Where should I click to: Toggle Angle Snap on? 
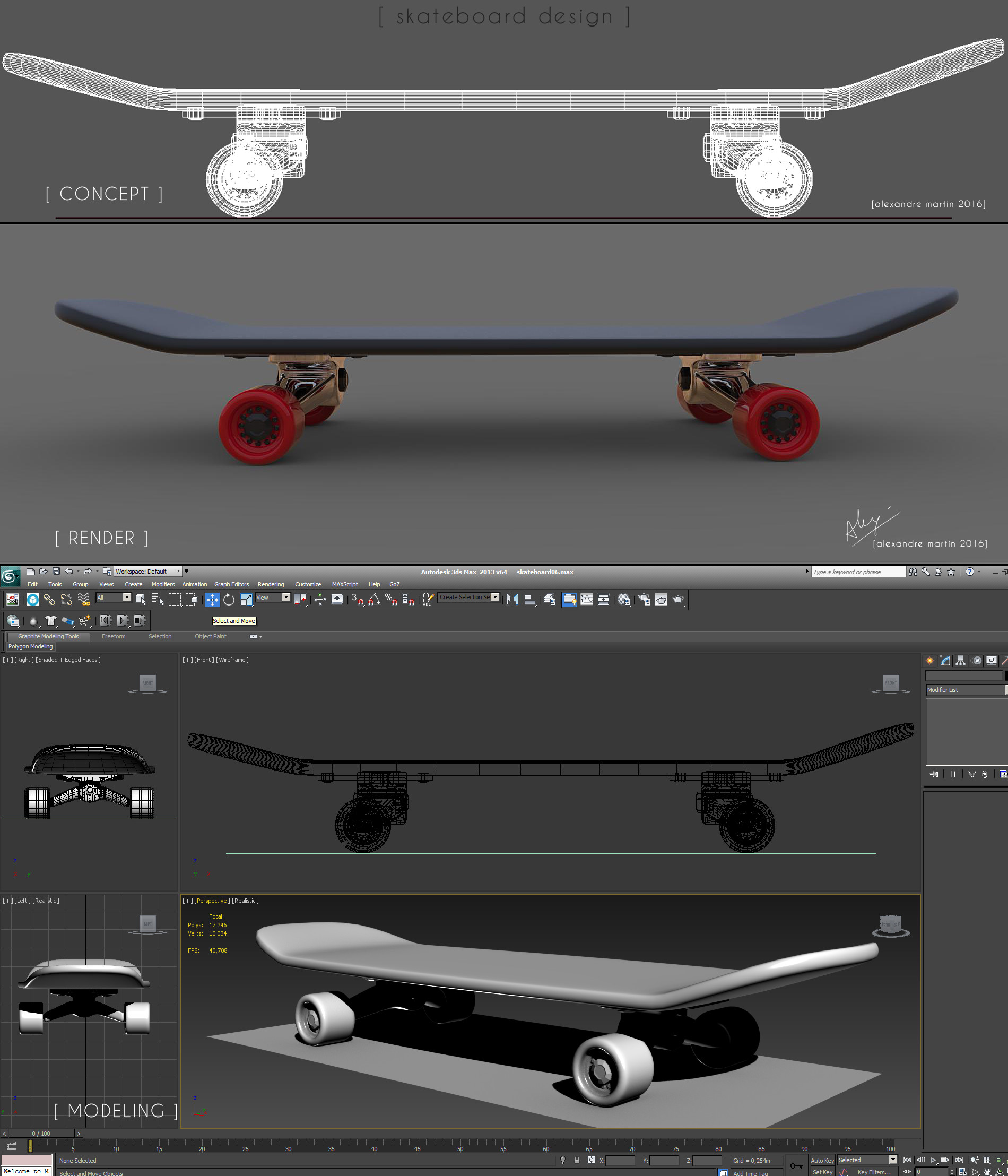click(372, 599)
